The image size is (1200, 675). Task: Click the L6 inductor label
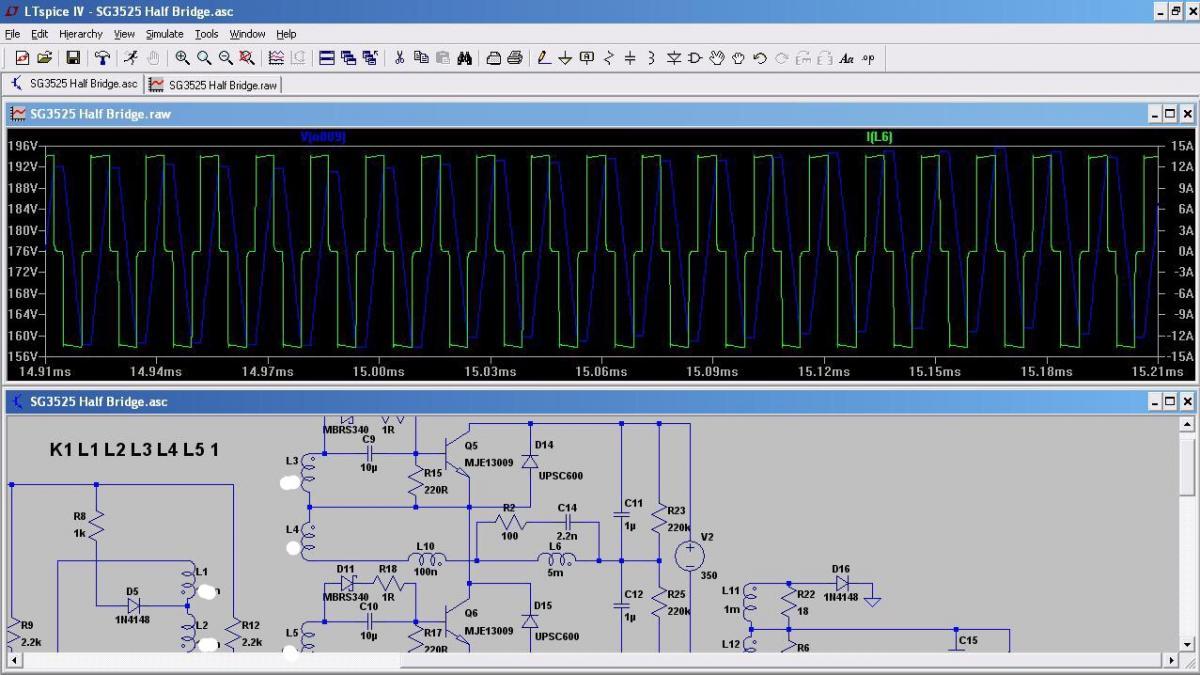click(554, 546)
